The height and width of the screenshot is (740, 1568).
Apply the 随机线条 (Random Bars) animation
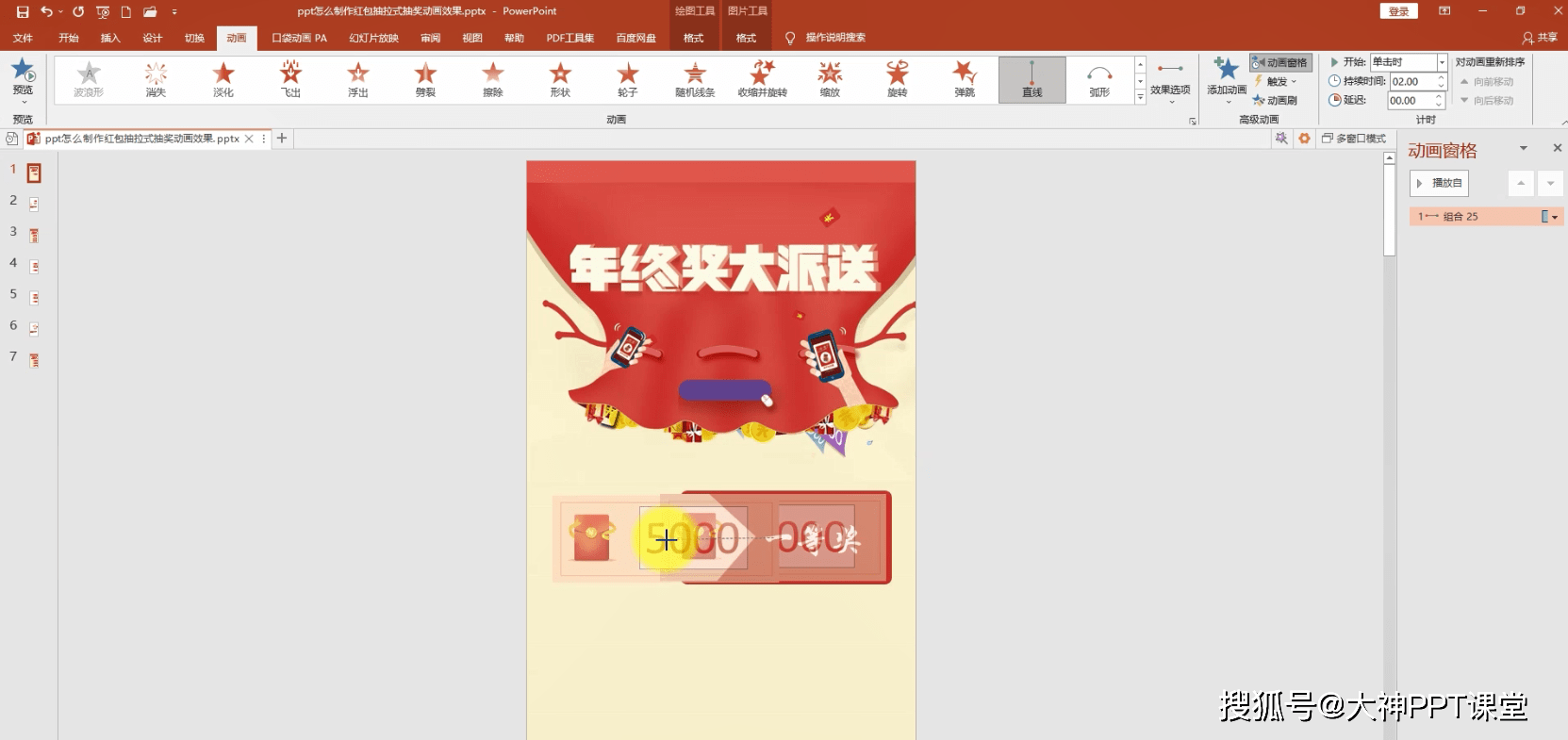point(696,79)
